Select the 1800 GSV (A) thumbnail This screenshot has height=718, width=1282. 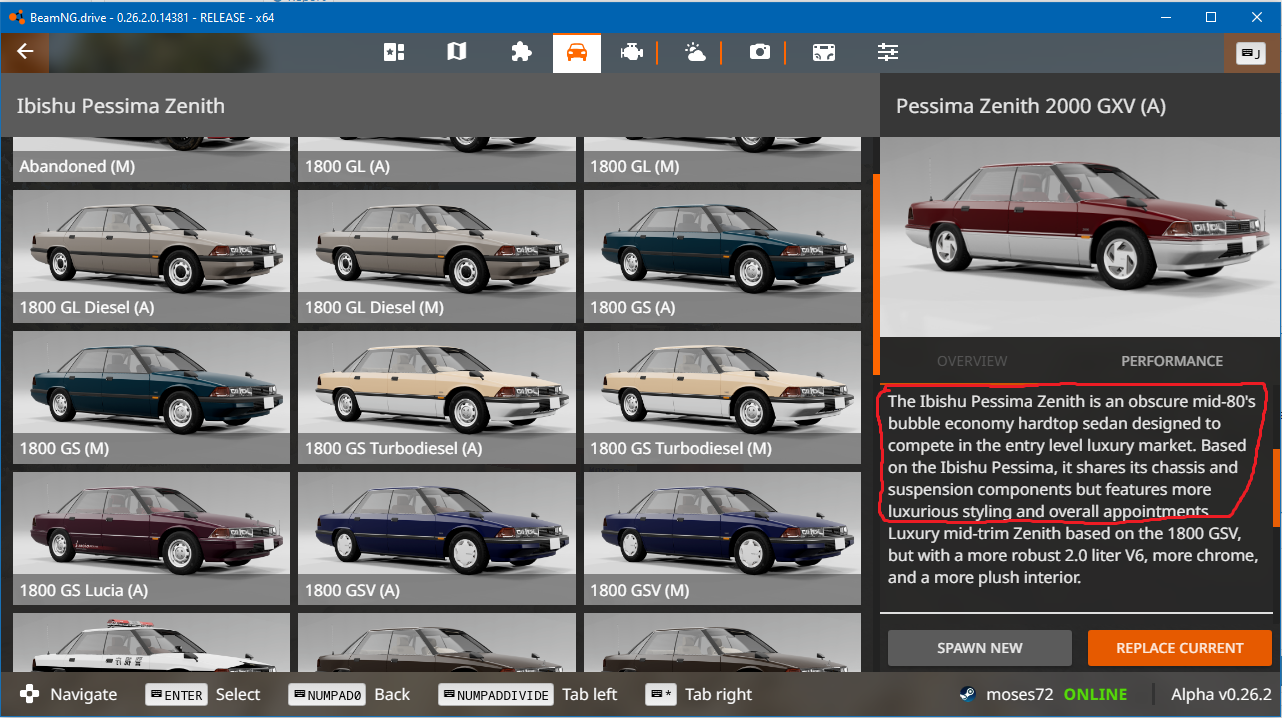(x=437, y=538)
